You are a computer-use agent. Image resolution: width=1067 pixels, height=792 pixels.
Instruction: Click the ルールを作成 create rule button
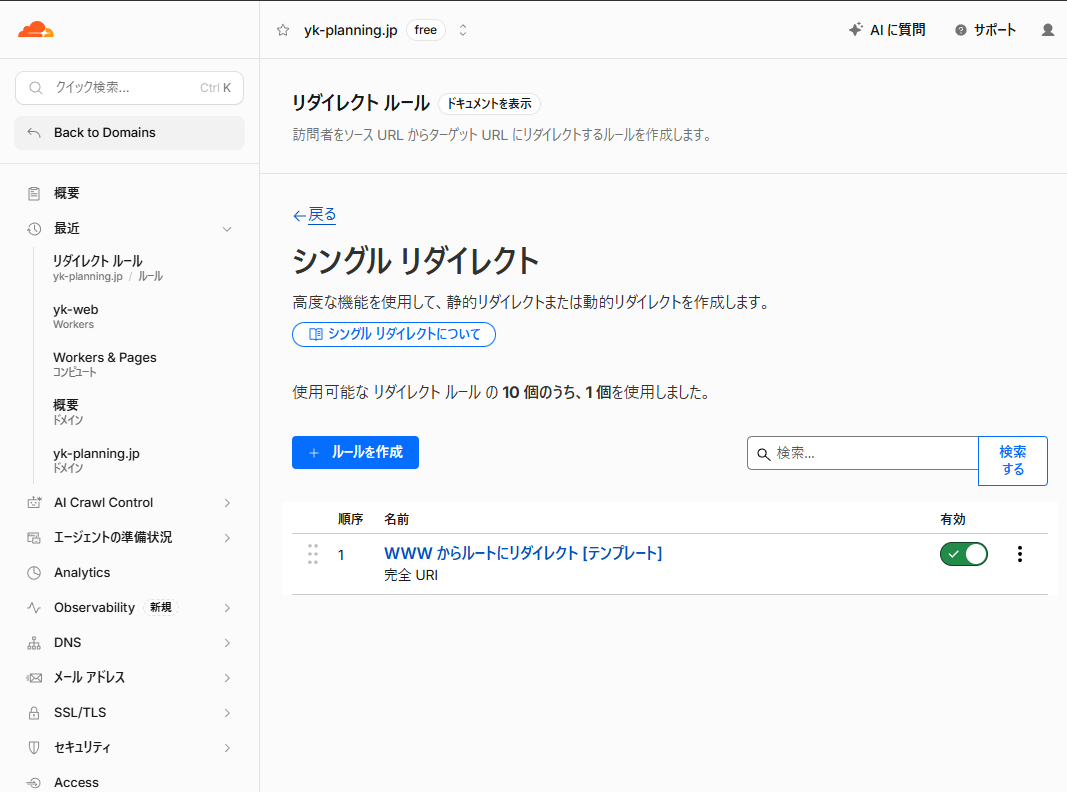pos(355,452)
